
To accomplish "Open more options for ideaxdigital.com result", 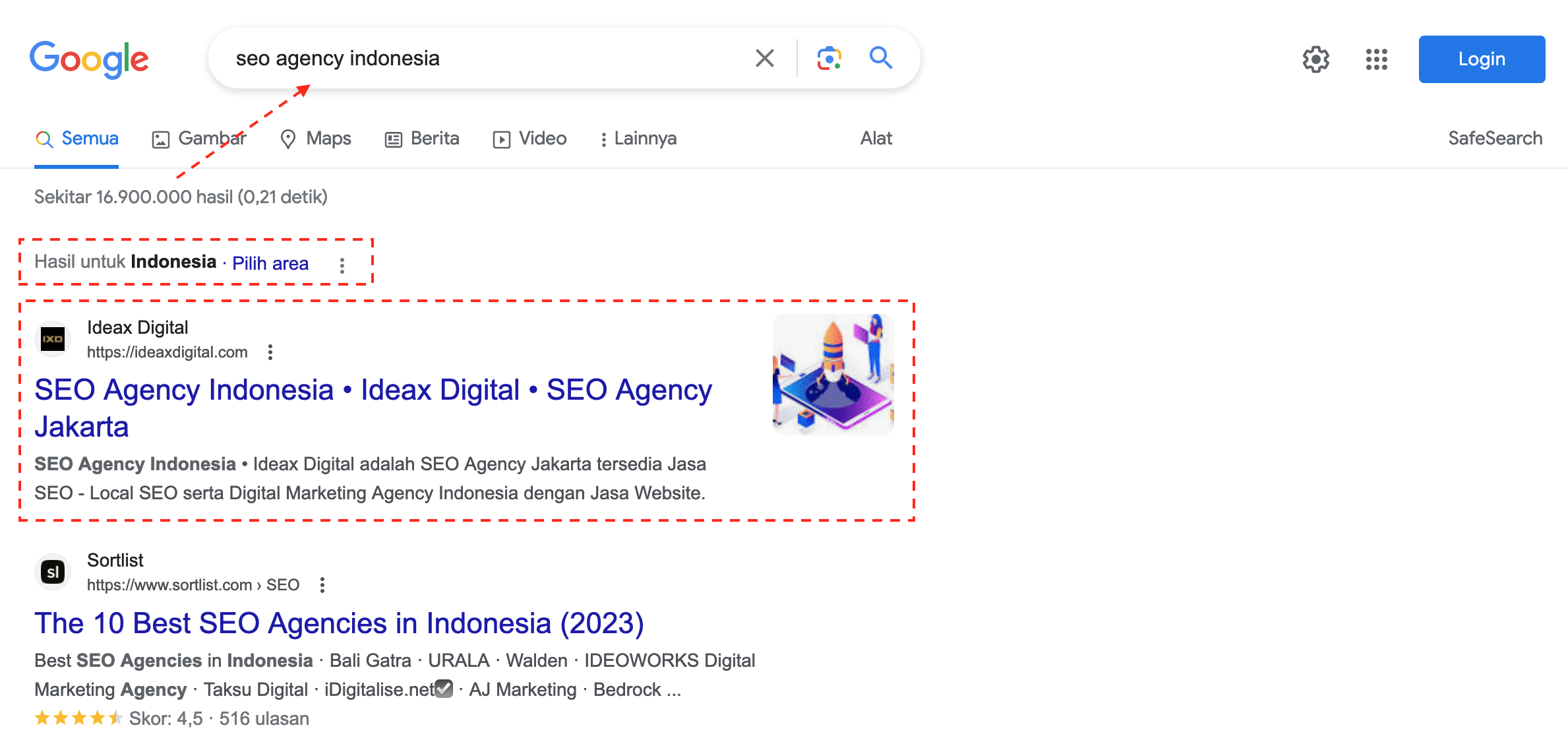I will pos(270,352).
